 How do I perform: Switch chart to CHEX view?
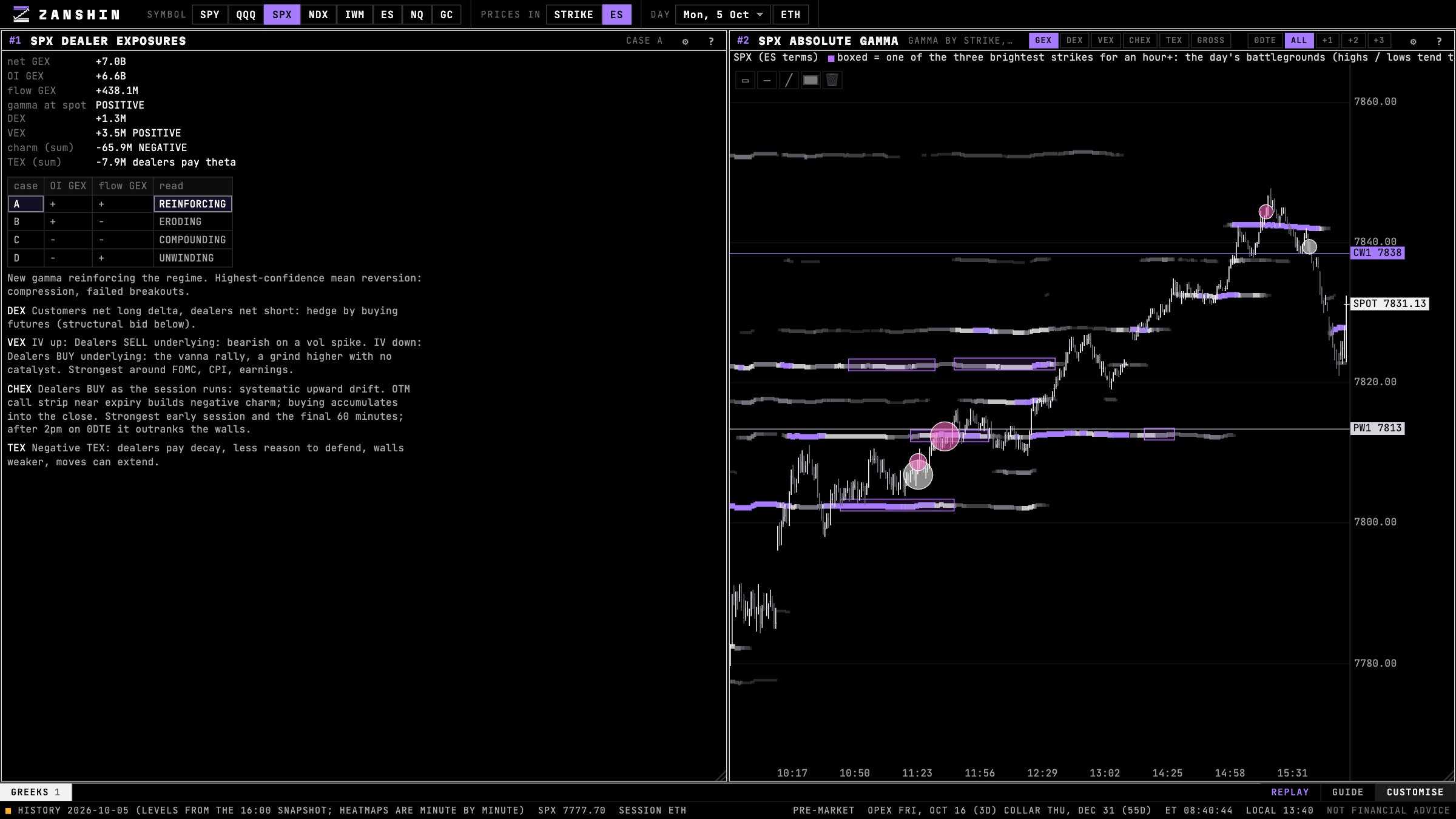click(x=1140, y=41)
